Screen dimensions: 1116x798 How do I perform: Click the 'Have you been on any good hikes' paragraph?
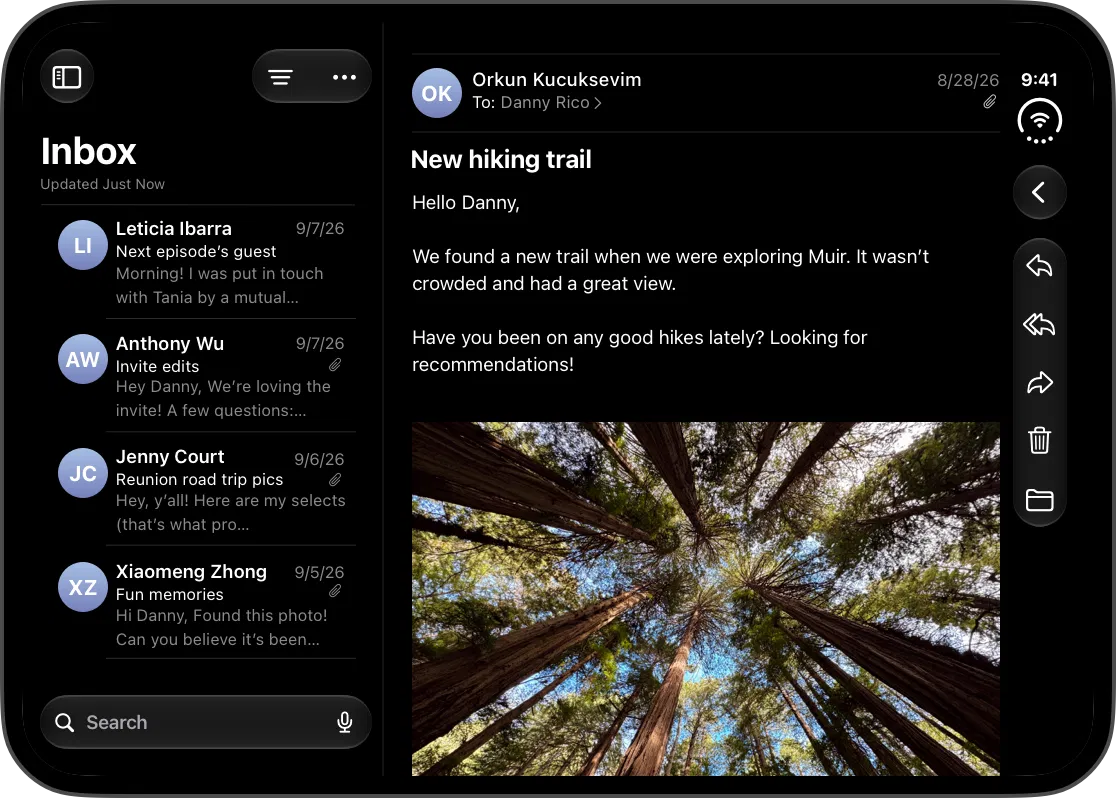640,351
